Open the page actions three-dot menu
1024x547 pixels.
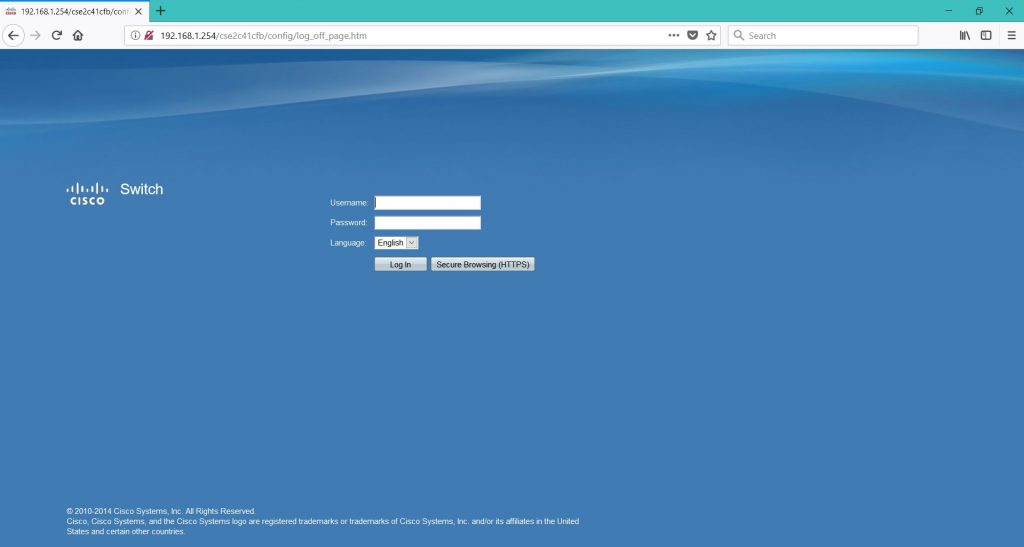point(673,35)
